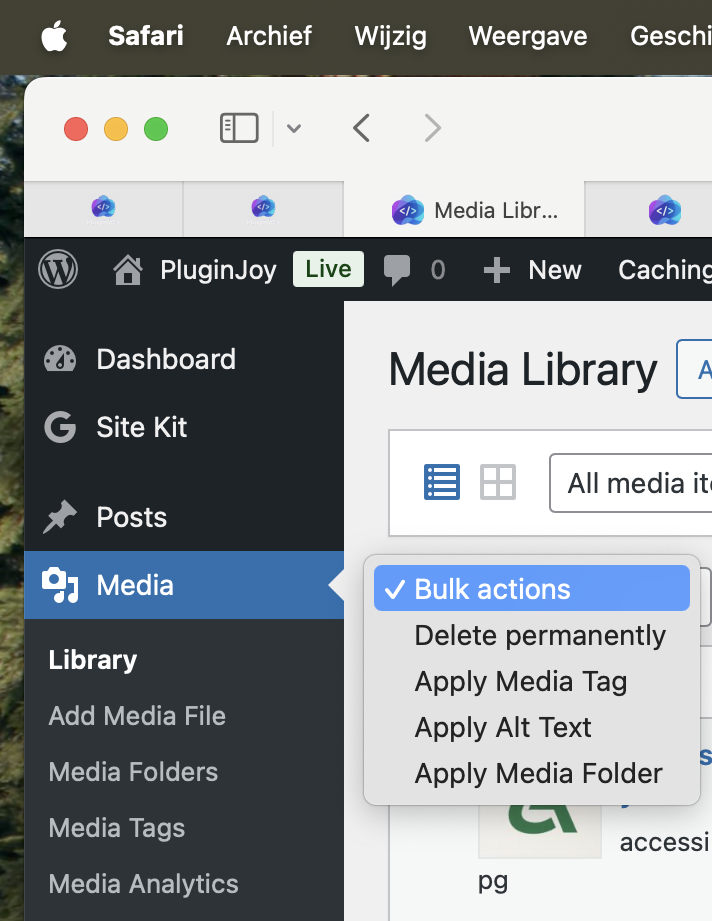Go back with Safari's back arrow
Screen dimensions: 712x921
(362, 128)
